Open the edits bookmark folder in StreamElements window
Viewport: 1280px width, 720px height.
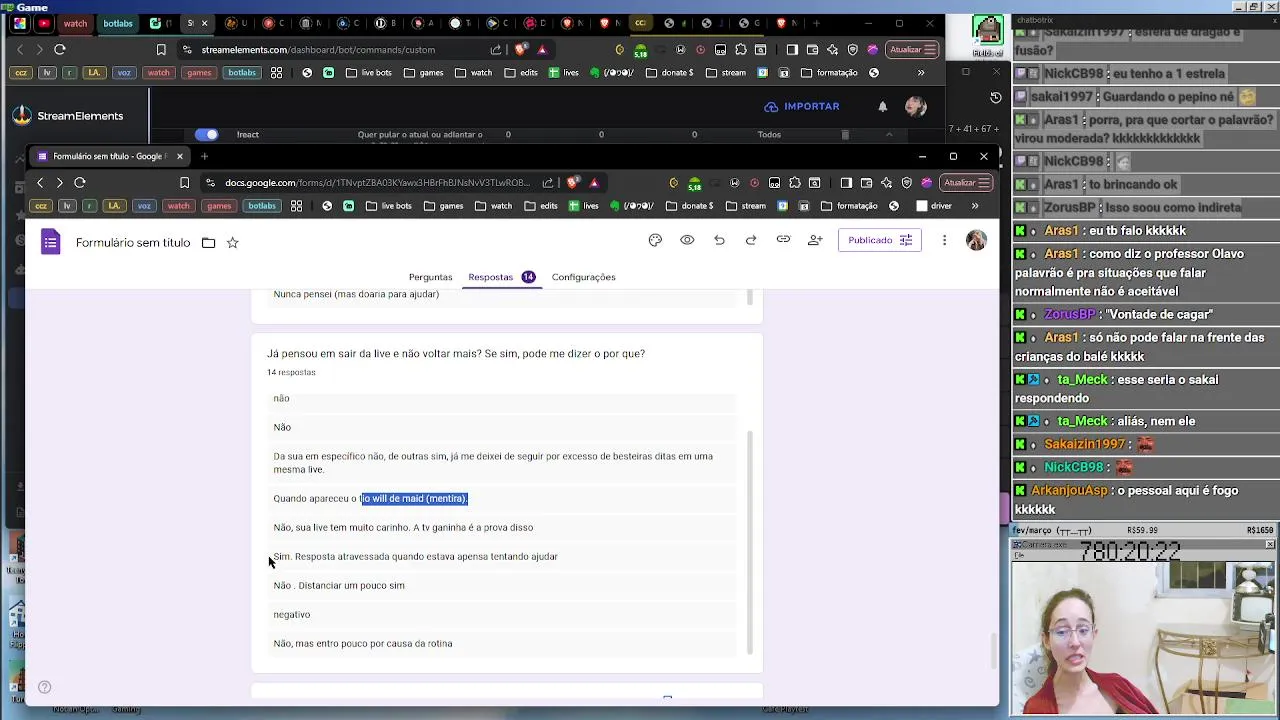[x=521, y=73]
